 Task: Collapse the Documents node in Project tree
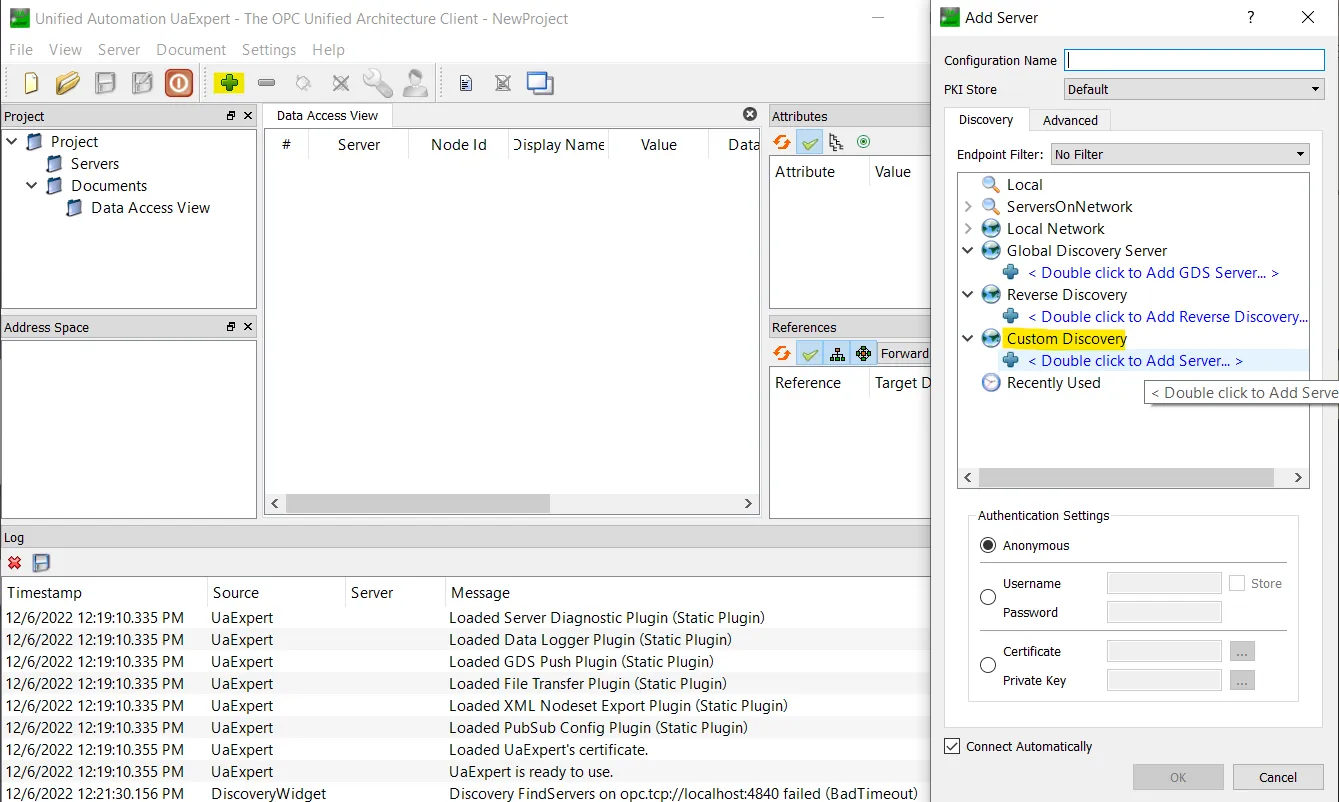point(31,186)
